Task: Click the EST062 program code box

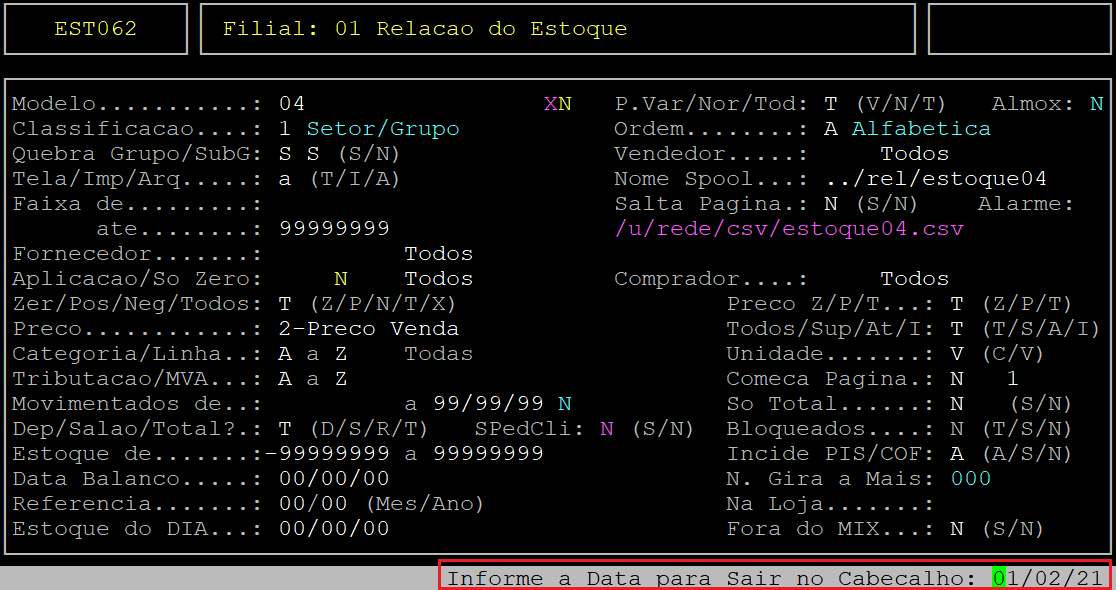Action: (96, 29)
